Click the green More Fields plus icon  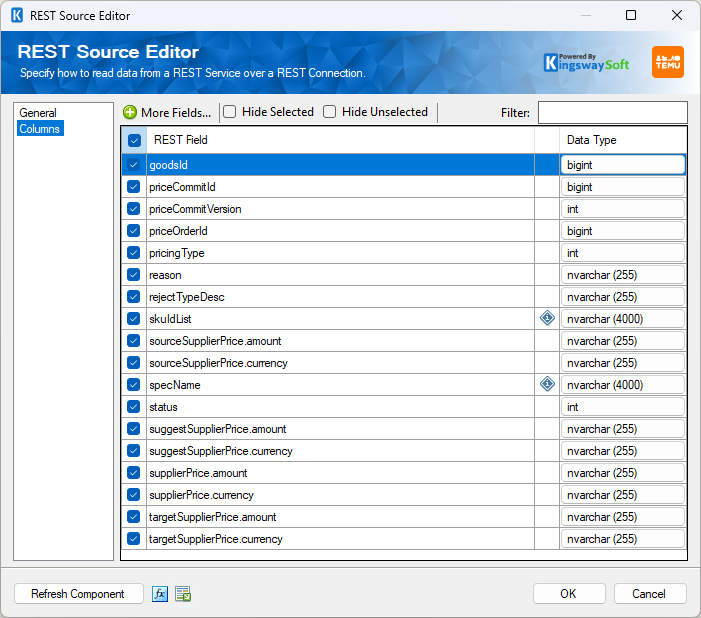point(130,112)
